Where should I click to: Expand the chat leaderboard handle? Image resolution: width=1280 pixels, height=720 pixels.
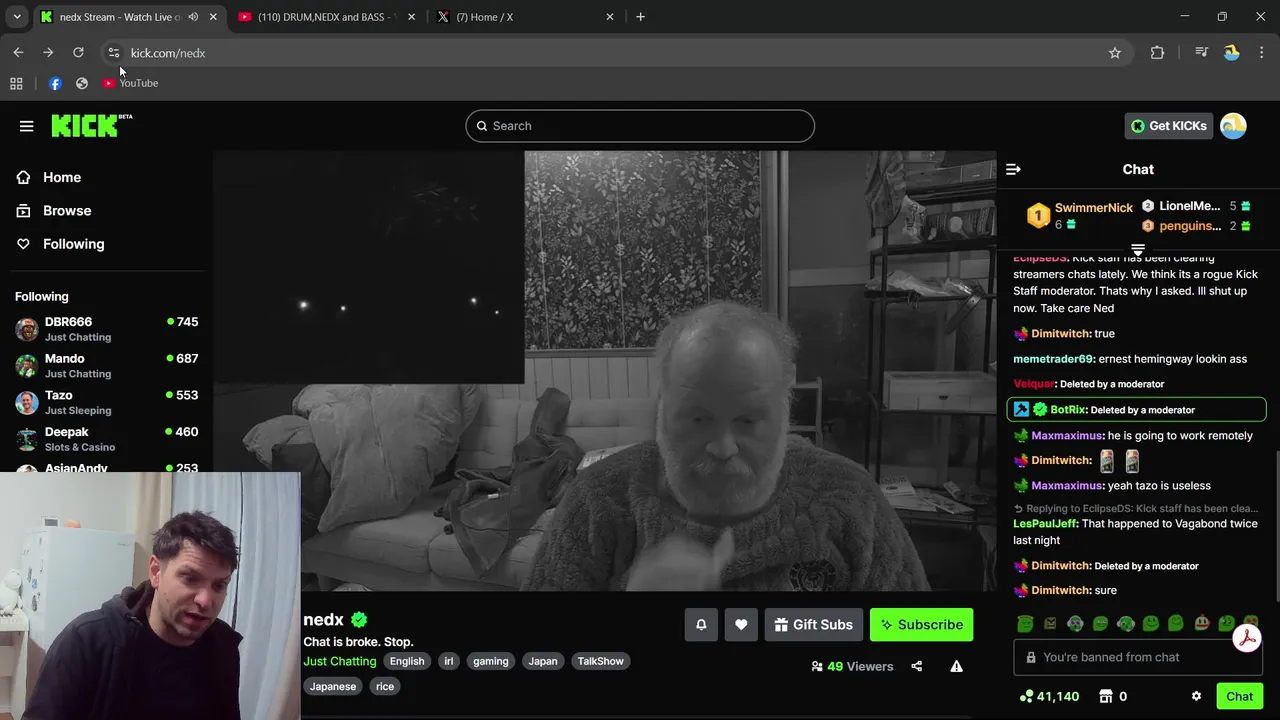1138,249
